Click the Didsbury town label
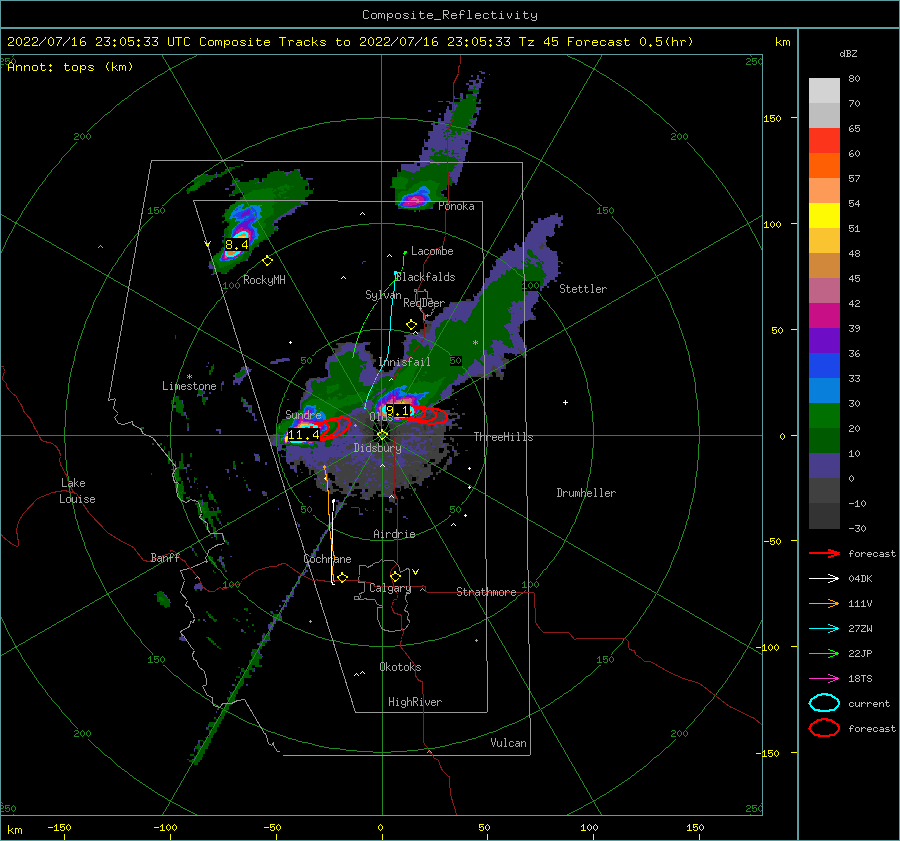 point(378,448)
